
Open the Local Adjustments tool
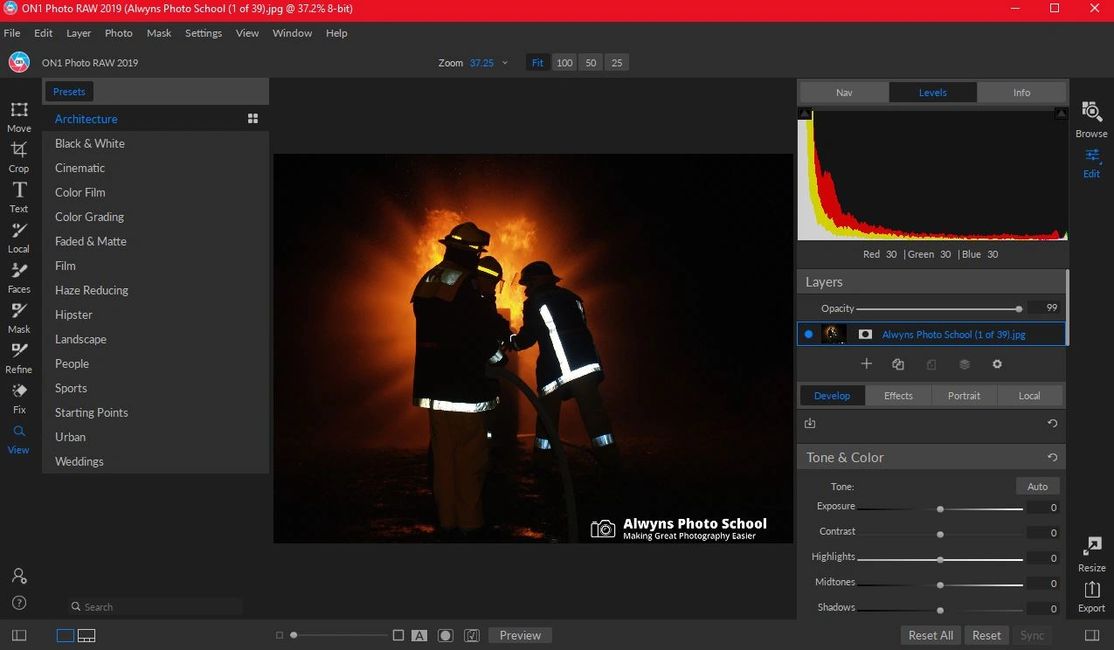(18, 236)
